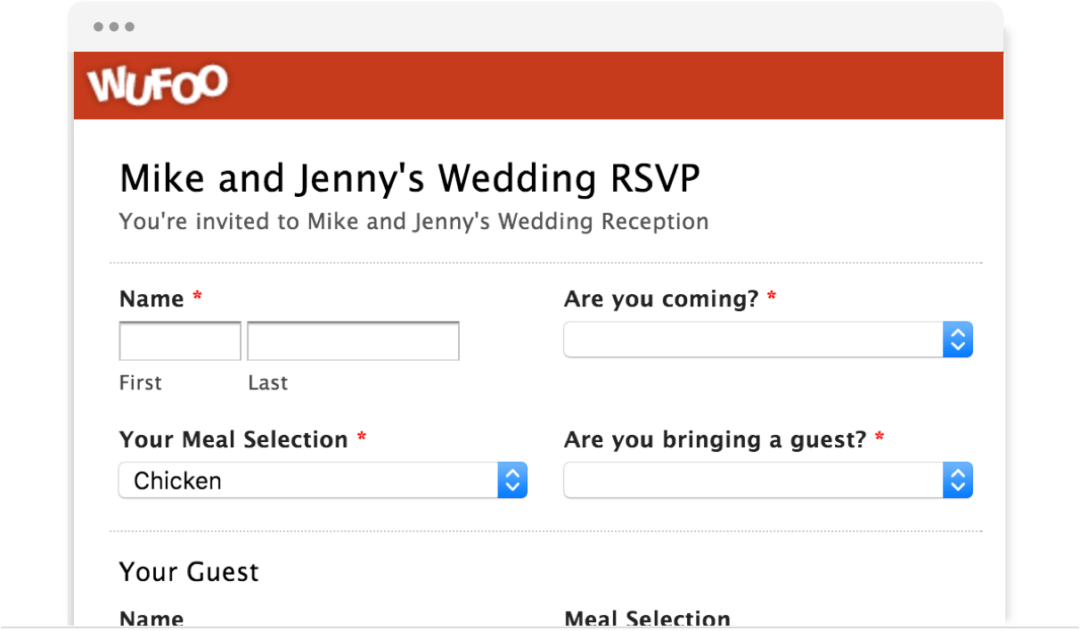
Task: Click the "Are you bringing a guest?" label
Action: coord(715,440)
